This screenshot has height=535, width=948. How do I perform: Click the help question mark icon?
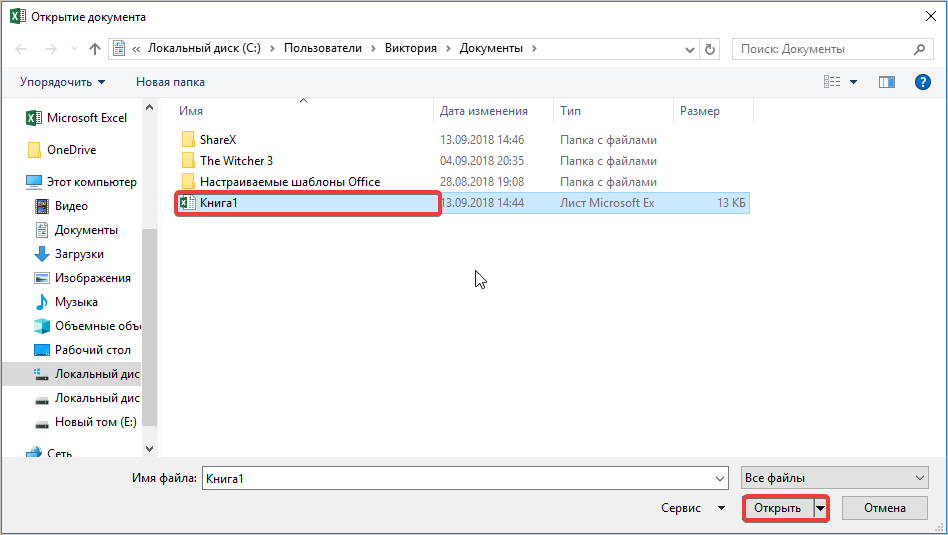coord(923,82)
